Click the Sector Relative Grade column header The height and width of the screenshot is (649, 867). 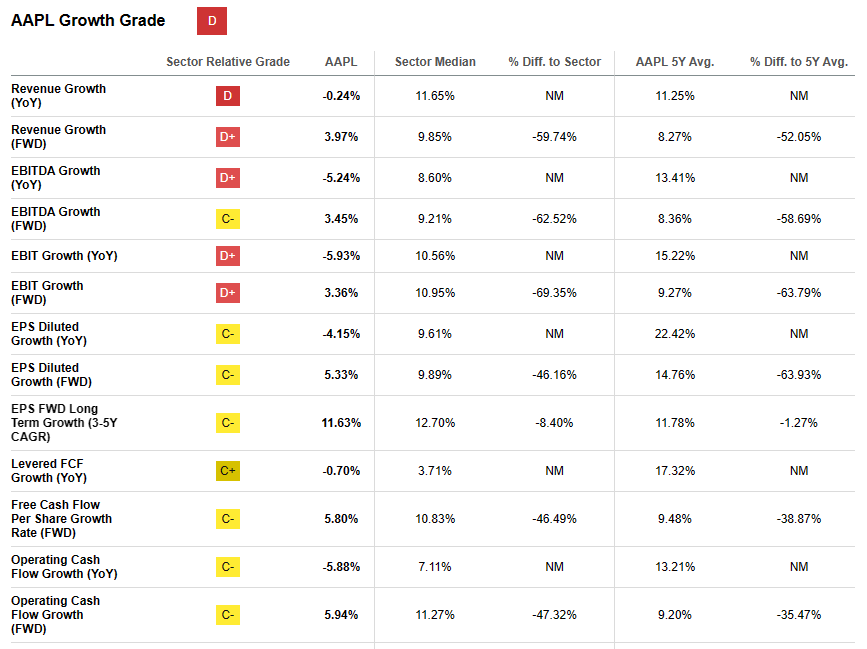click(228, 62)
